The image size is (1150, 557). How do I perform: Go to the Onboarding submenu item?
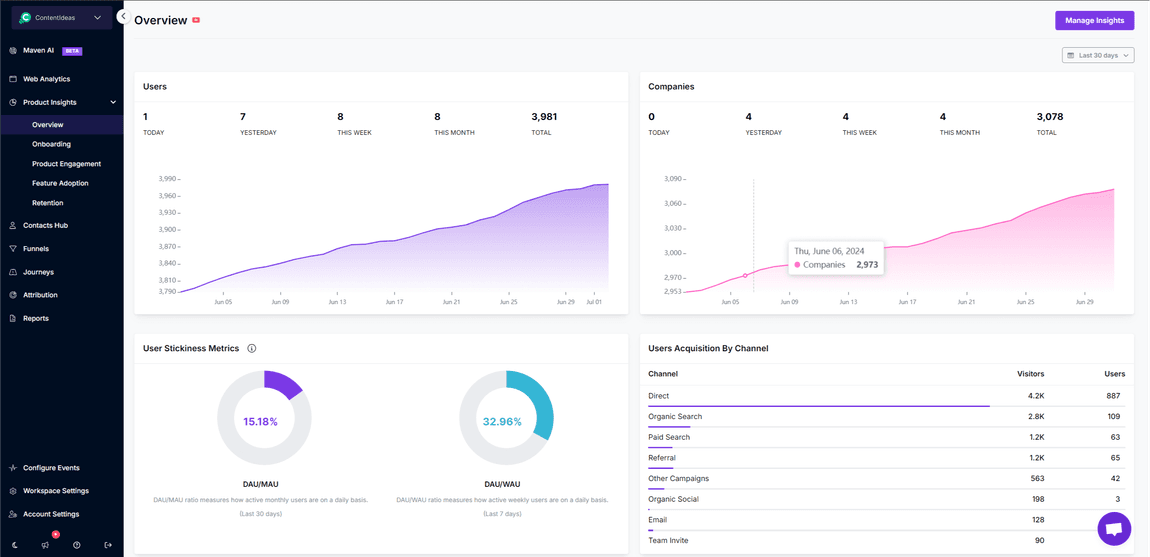click(51, 144)
